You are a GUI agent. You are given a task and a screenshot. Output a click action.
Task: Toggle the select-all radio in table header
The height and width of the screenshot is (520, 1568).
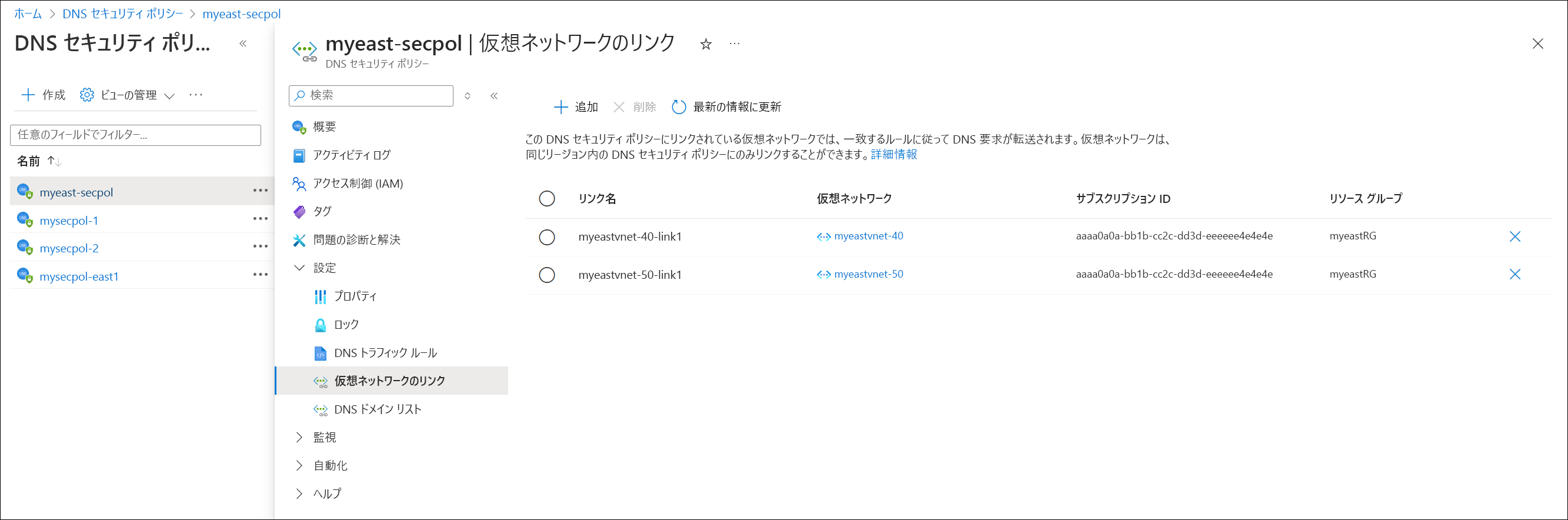pyautogui.click(x=546, y=198)
